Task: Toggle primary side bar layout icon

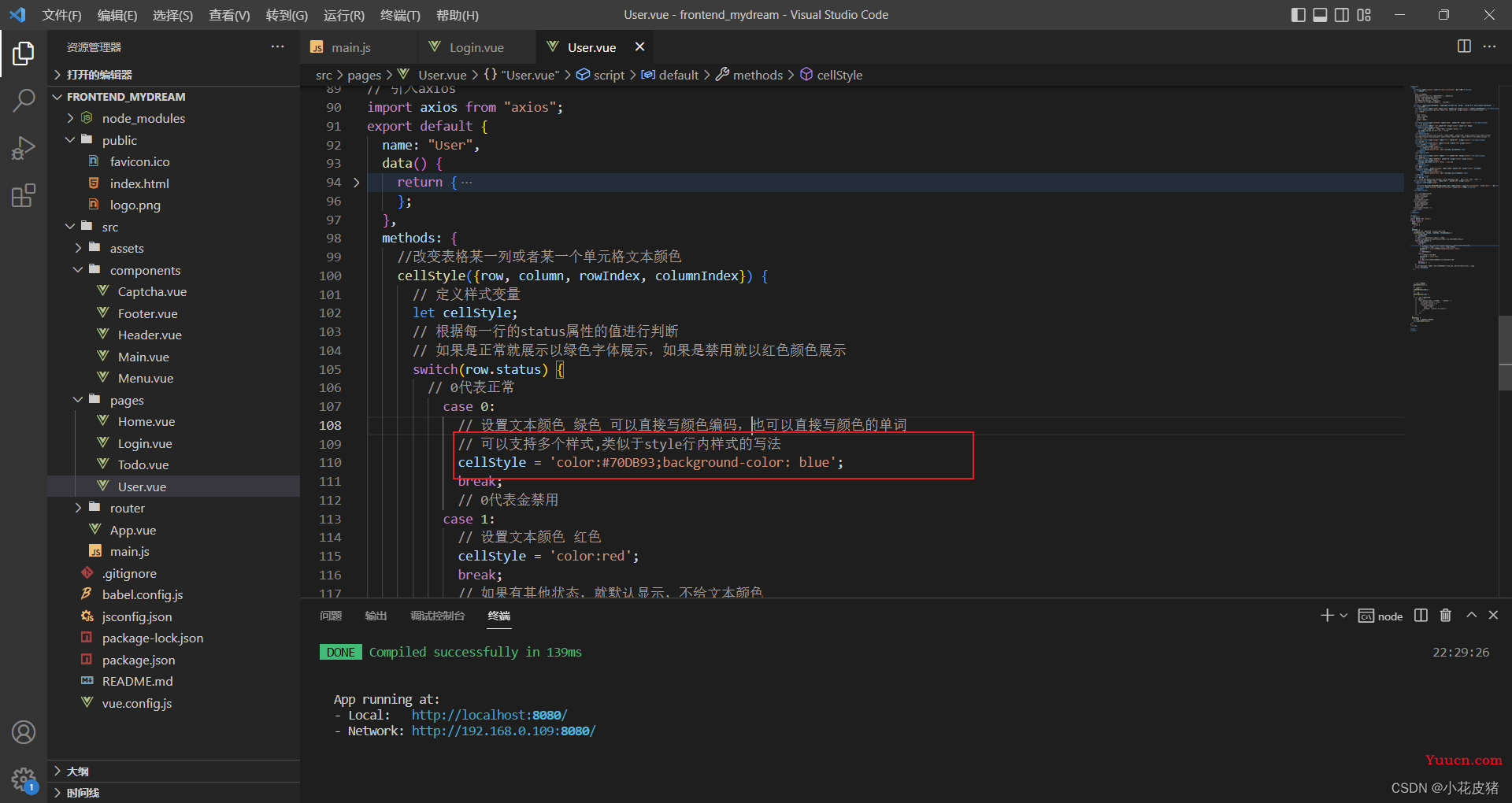Action: point(1298,15)
